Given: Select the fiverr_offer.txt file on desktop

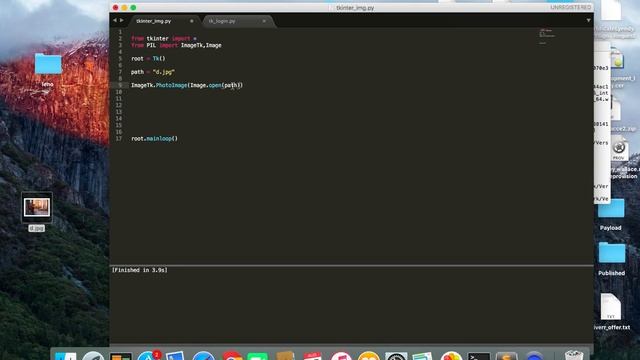Looking at the screenshot, I should (611, 307).
